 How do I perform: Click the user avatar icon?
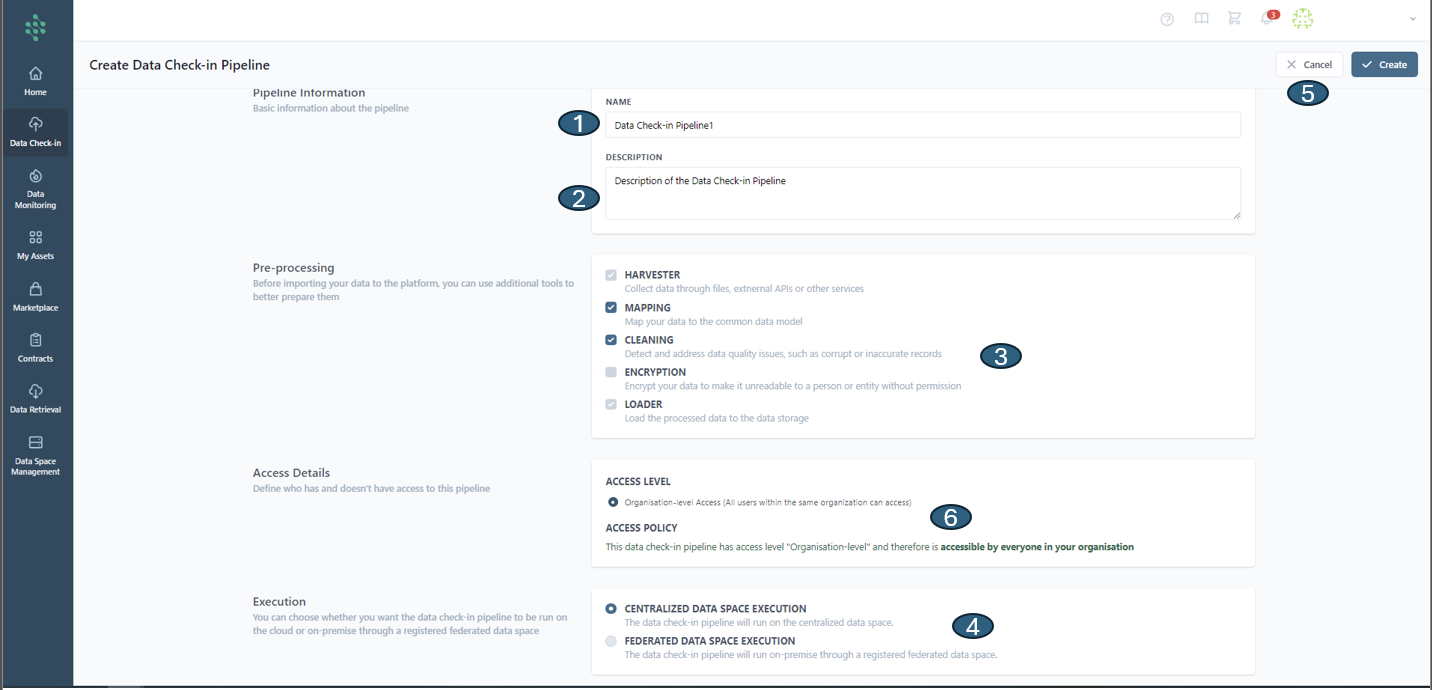click(1302, 19)
